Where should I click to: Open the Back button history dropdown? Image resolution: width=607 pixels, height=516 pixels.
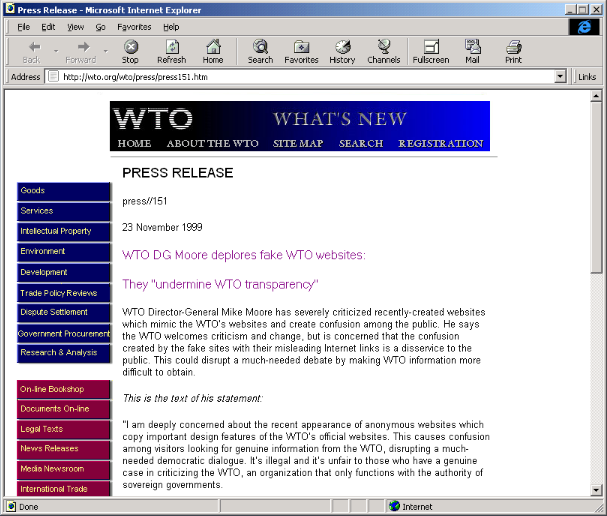[x=56, y=51]
